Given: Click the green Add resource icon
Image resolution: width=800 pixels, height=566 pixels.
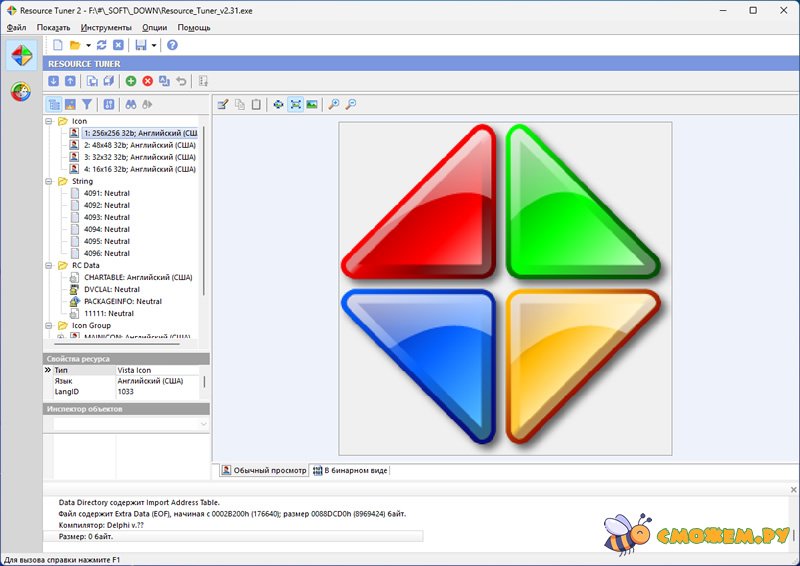Looking at the screenshot, I should pos(131,81).
